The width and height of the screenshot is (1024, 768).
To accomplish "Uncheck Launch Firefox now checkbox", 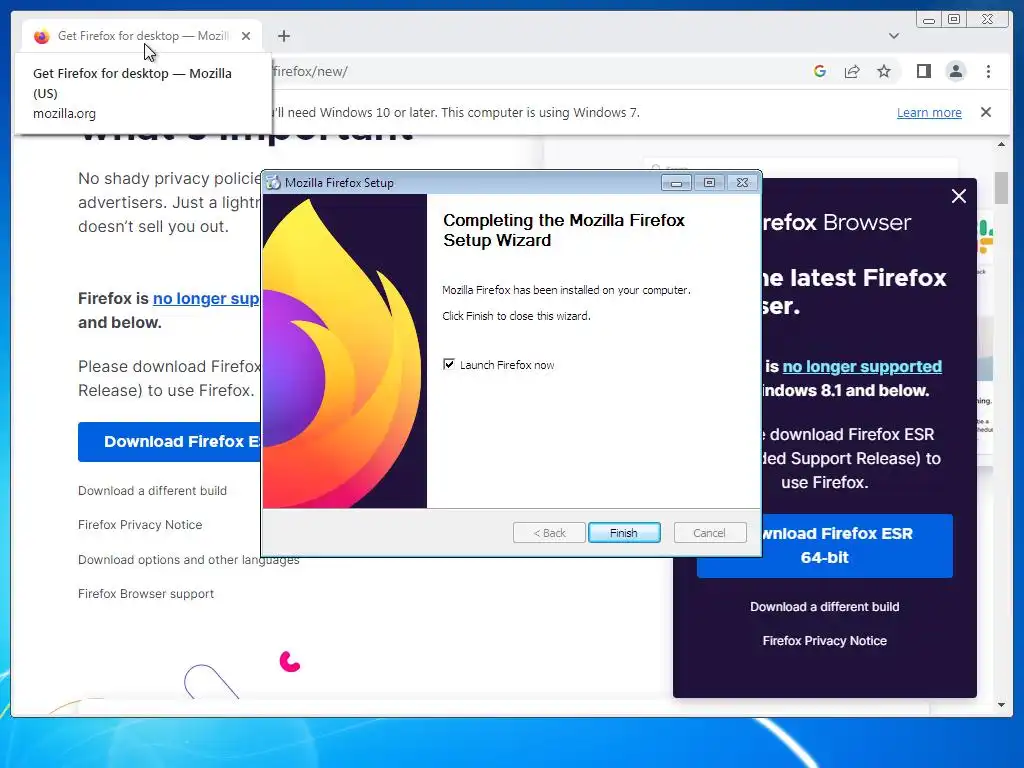I will click(449, 364).
